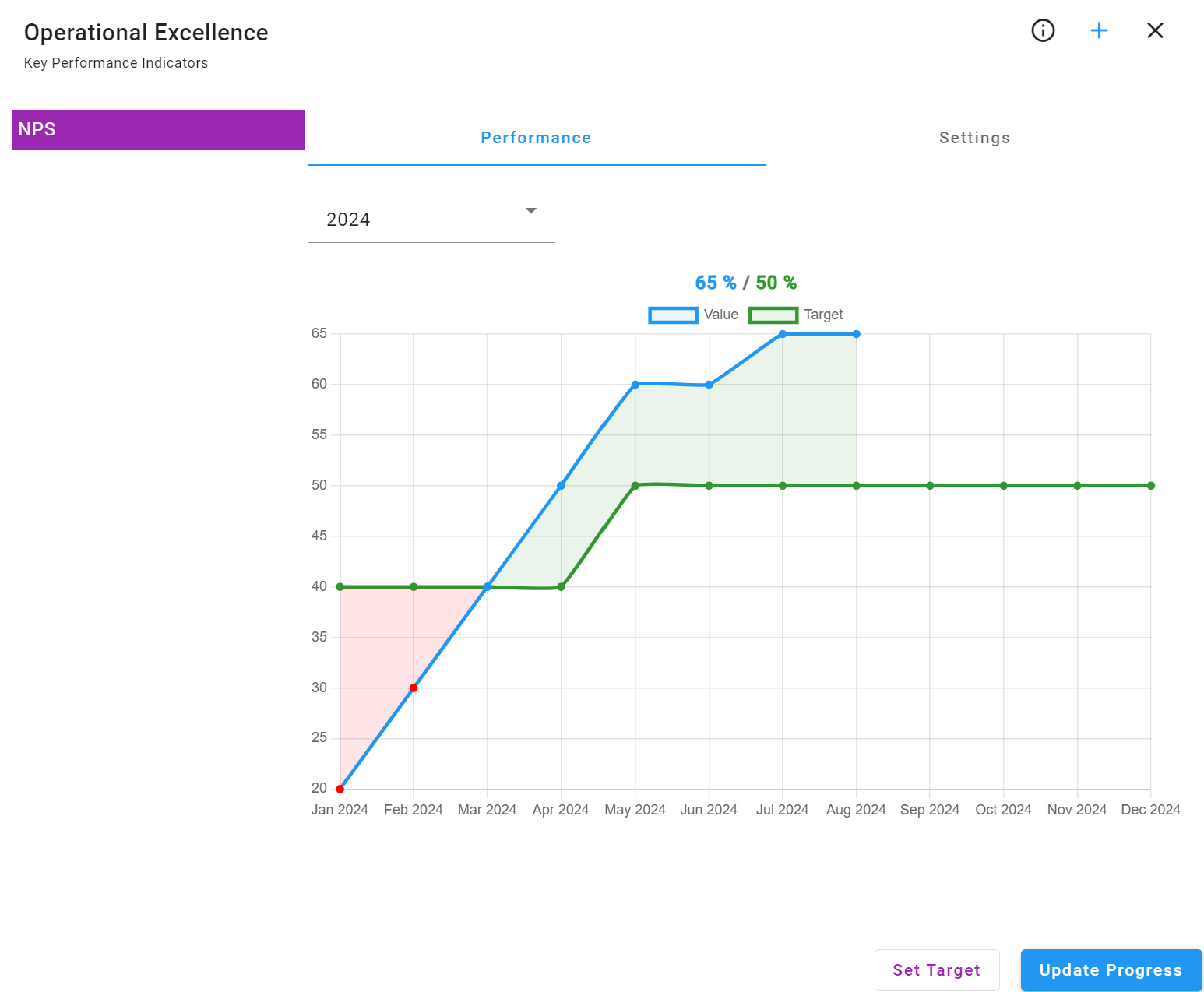The height and width of the screenshot is (992, 1204).
Task: Click the 'Jan 2024' axis label
Action: [x=340, y=810]
